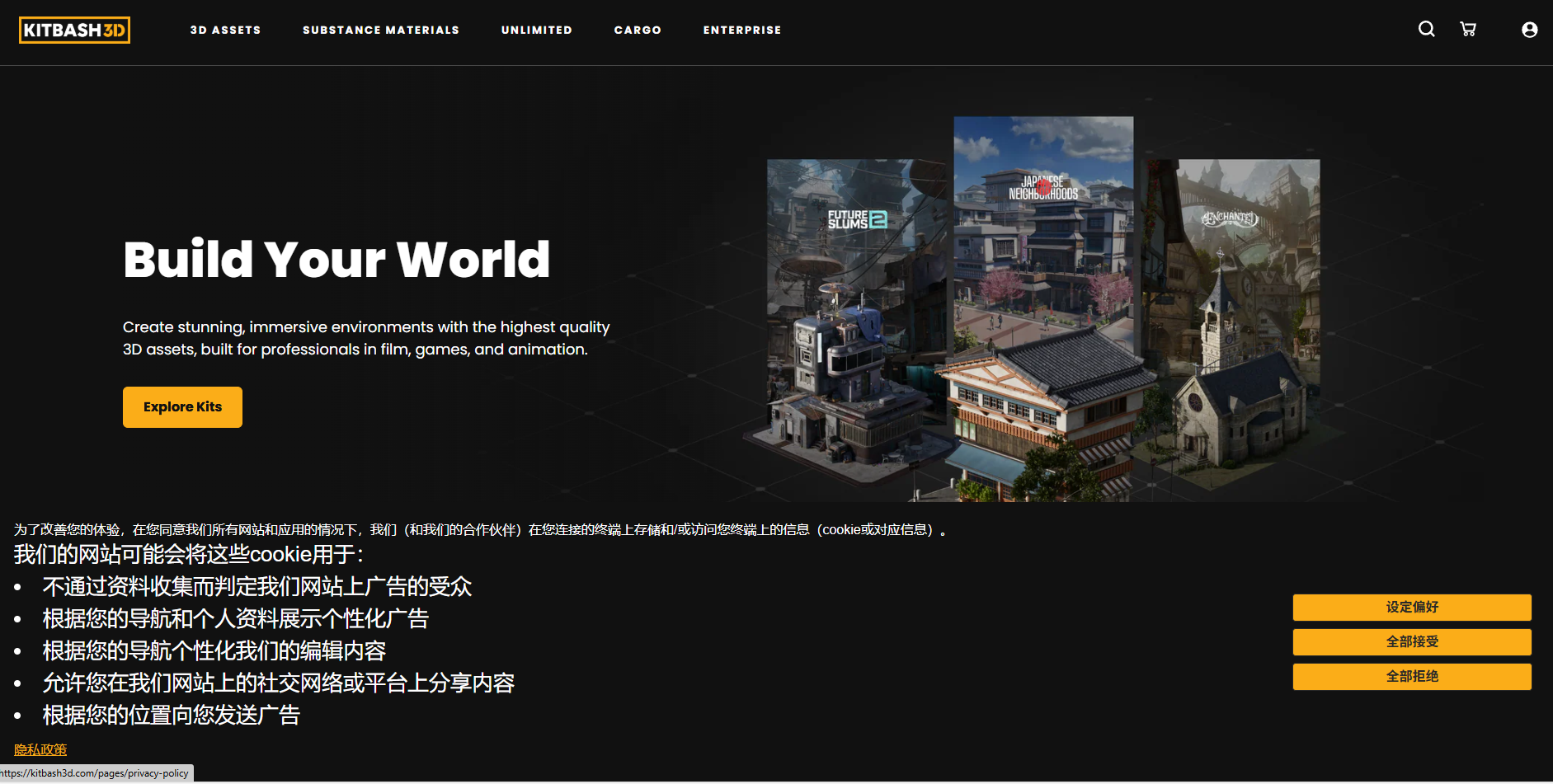Open the search icon

[1426, 30]
